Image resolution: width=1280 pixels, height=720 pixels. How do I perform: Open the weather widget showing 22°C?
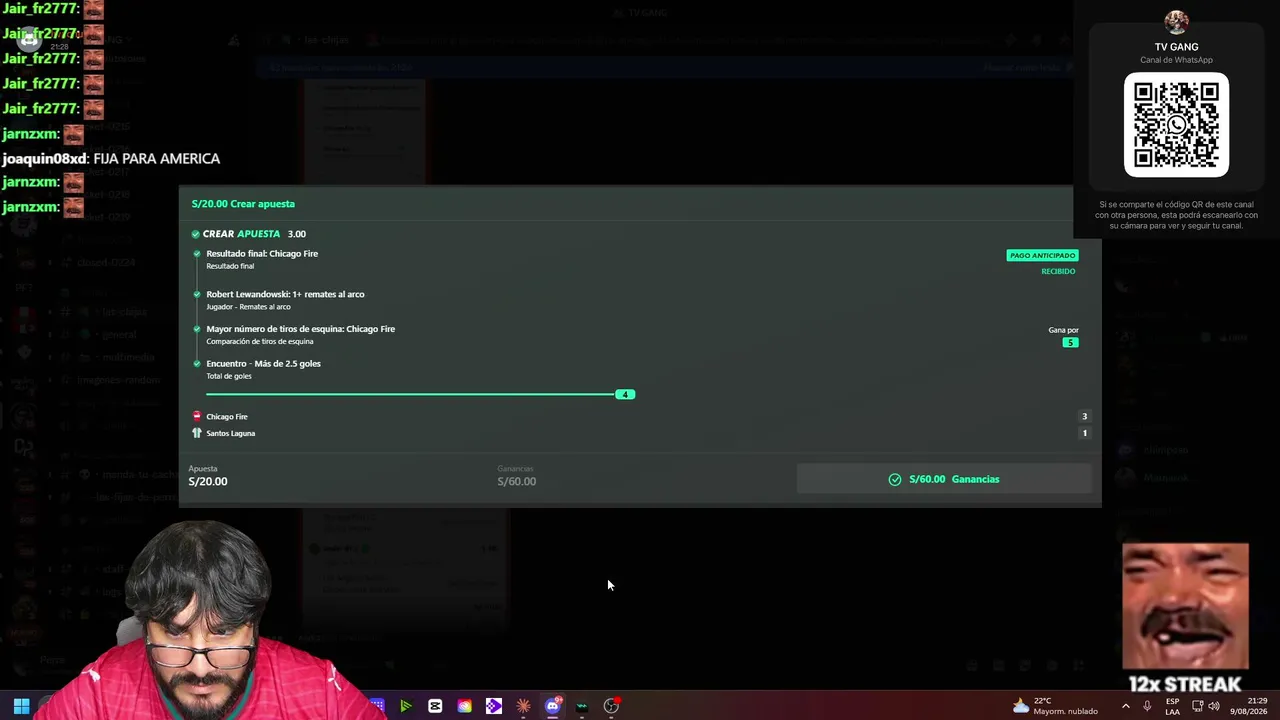click(x=1055, y=706)
